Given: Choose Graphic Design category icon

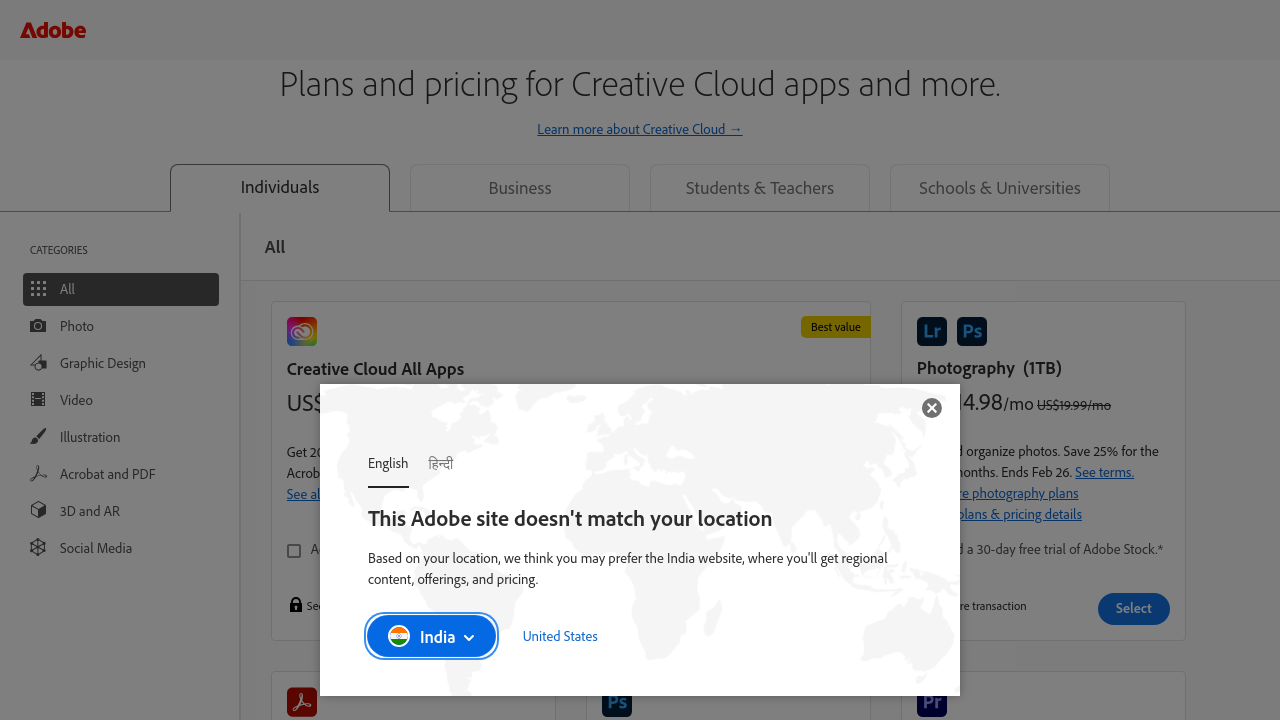Looking at the screenshot, I should [x=38, y=363].
